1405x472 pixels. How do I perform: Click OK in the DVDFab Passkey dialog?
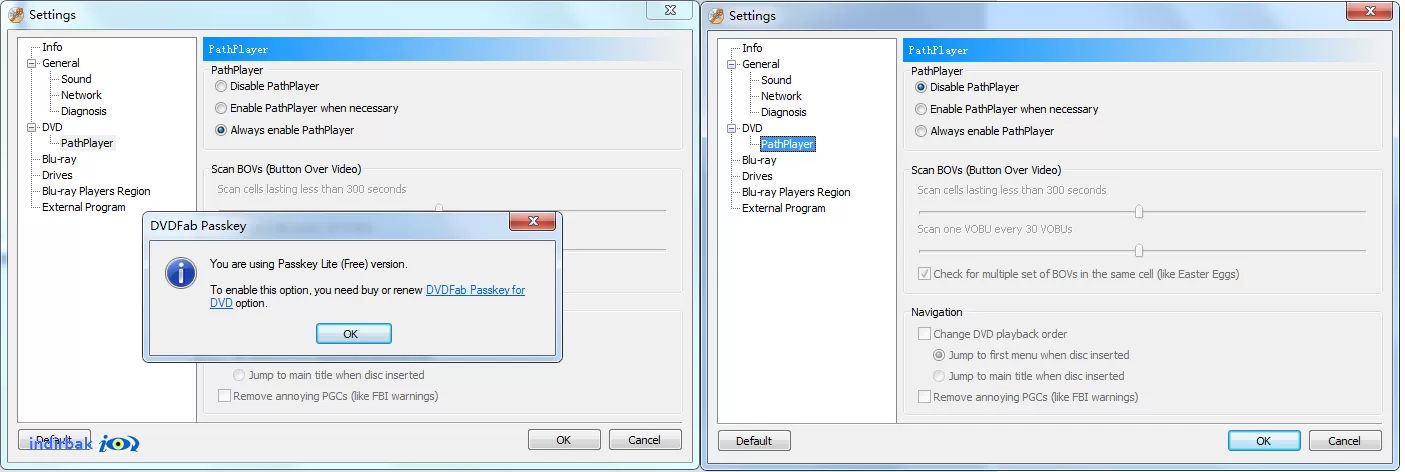click(x=353, y=334)
